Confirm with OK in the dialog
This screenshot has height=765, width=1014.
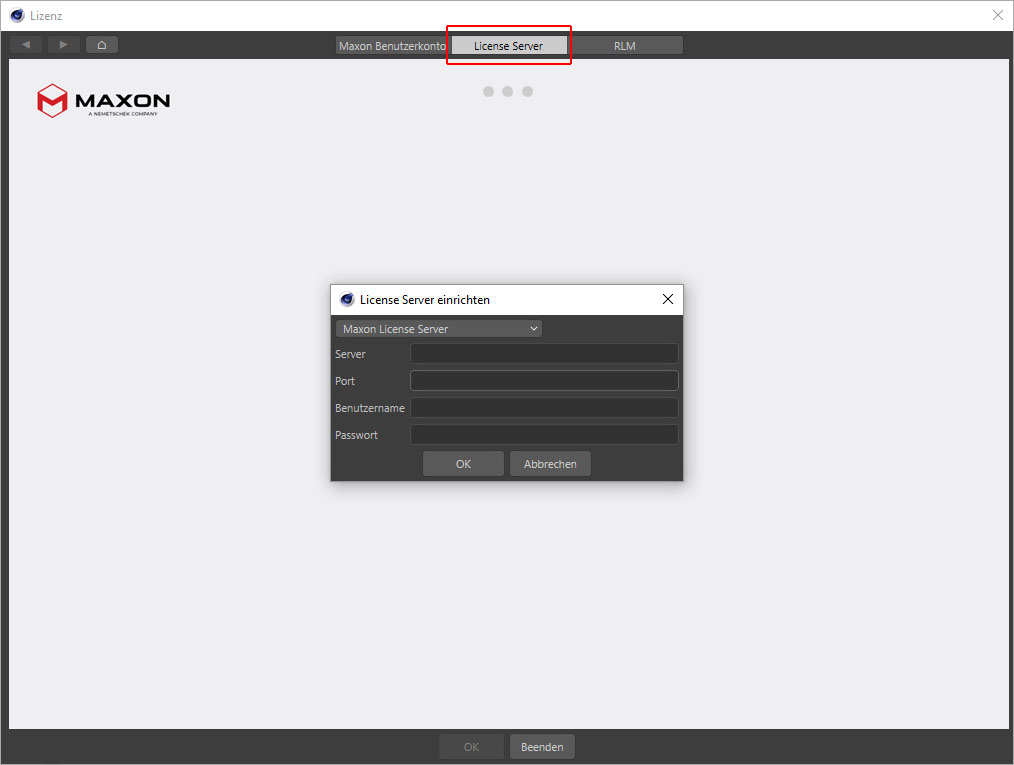(x=463, y=464)
